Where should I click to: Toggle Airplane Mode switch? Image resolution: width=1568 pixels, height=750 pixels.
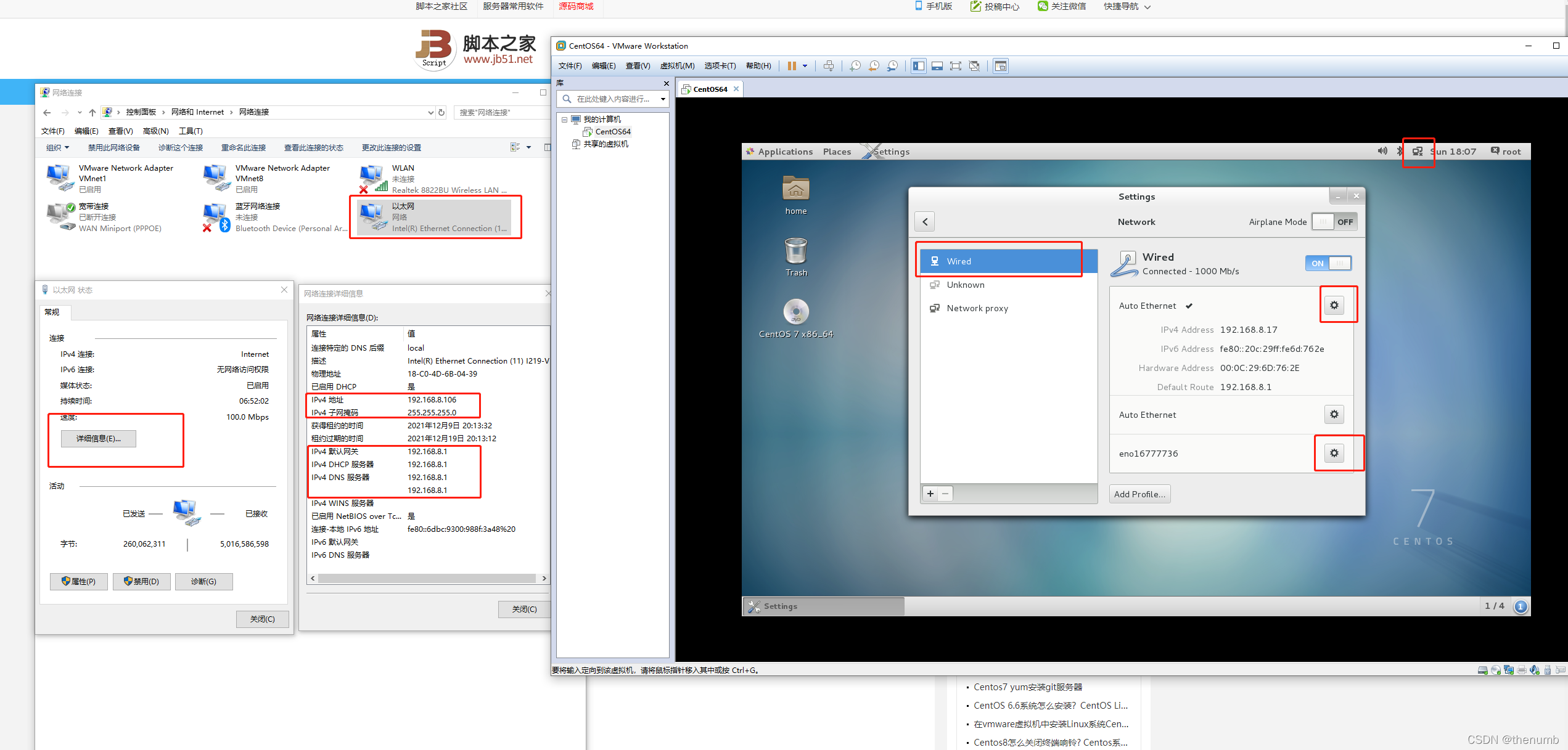coord(1334,222)
